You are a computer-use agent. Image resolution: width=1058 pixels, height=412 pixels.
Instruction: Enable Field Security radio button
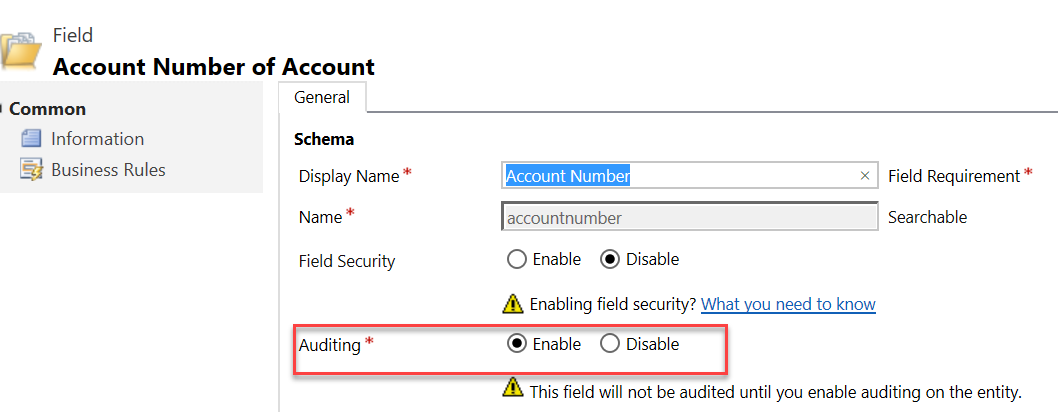point(517,260)
